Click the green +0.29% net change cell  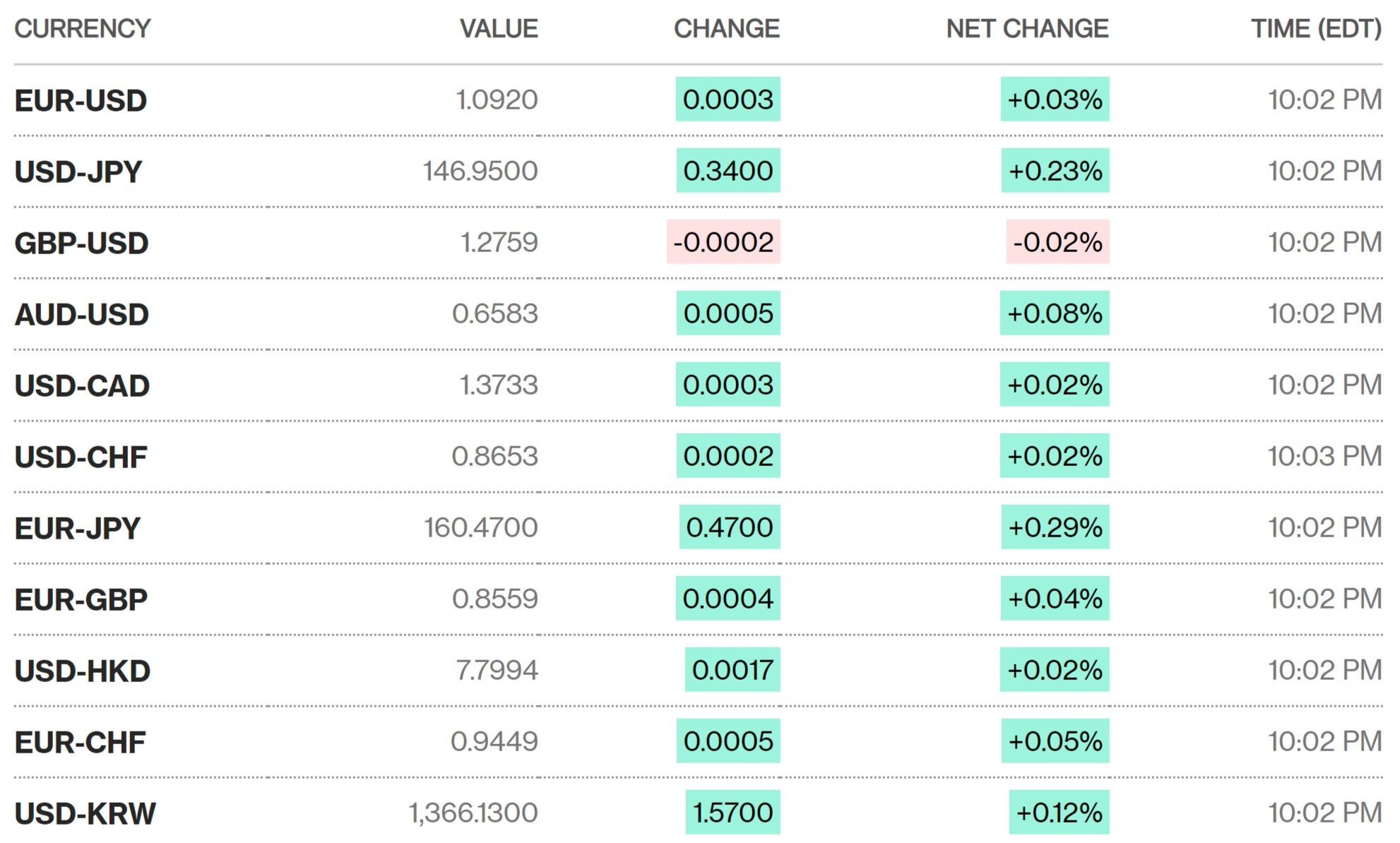1055,527
